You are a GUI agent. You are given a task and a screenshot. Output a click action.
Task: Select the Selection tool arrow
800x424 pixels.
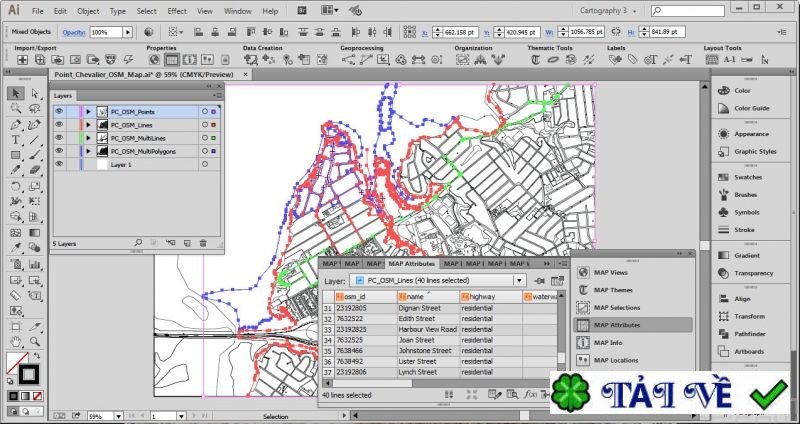(x=14, y=94)
